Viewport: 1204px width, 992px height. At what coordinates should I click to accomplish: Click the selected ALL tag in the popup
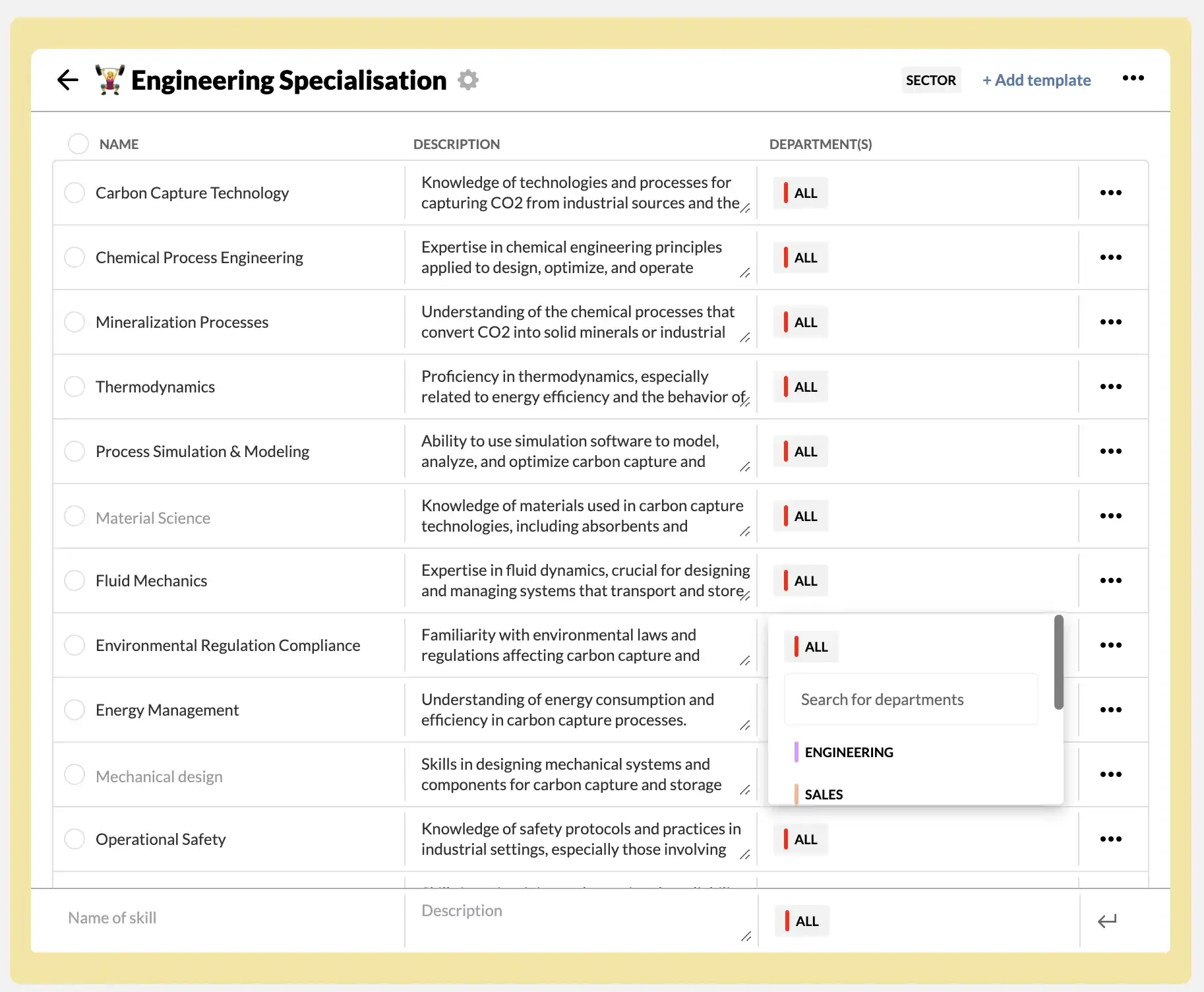811,646
